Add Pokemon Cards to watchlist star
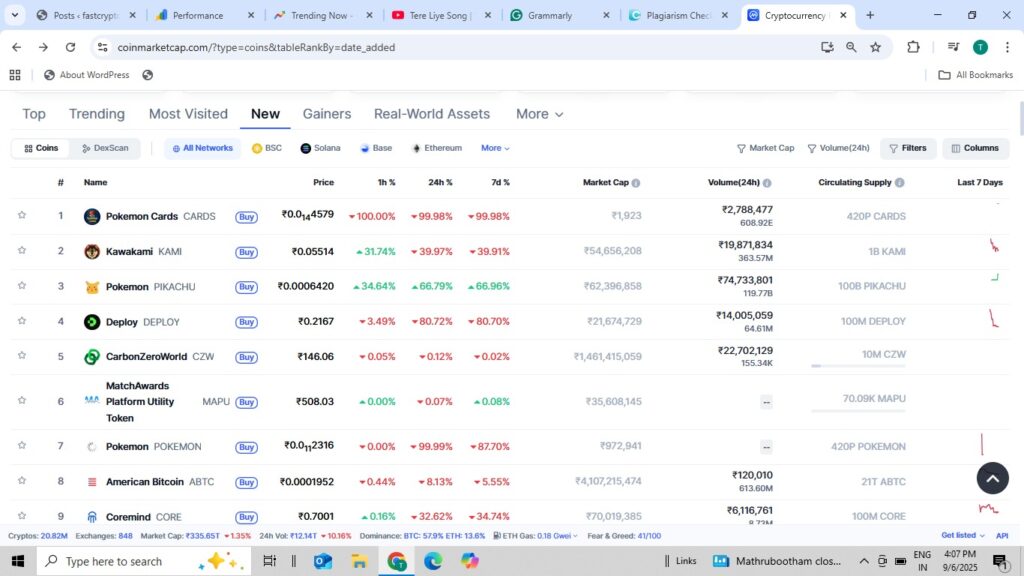The image size is (1024, 576). tap(21, 215)
